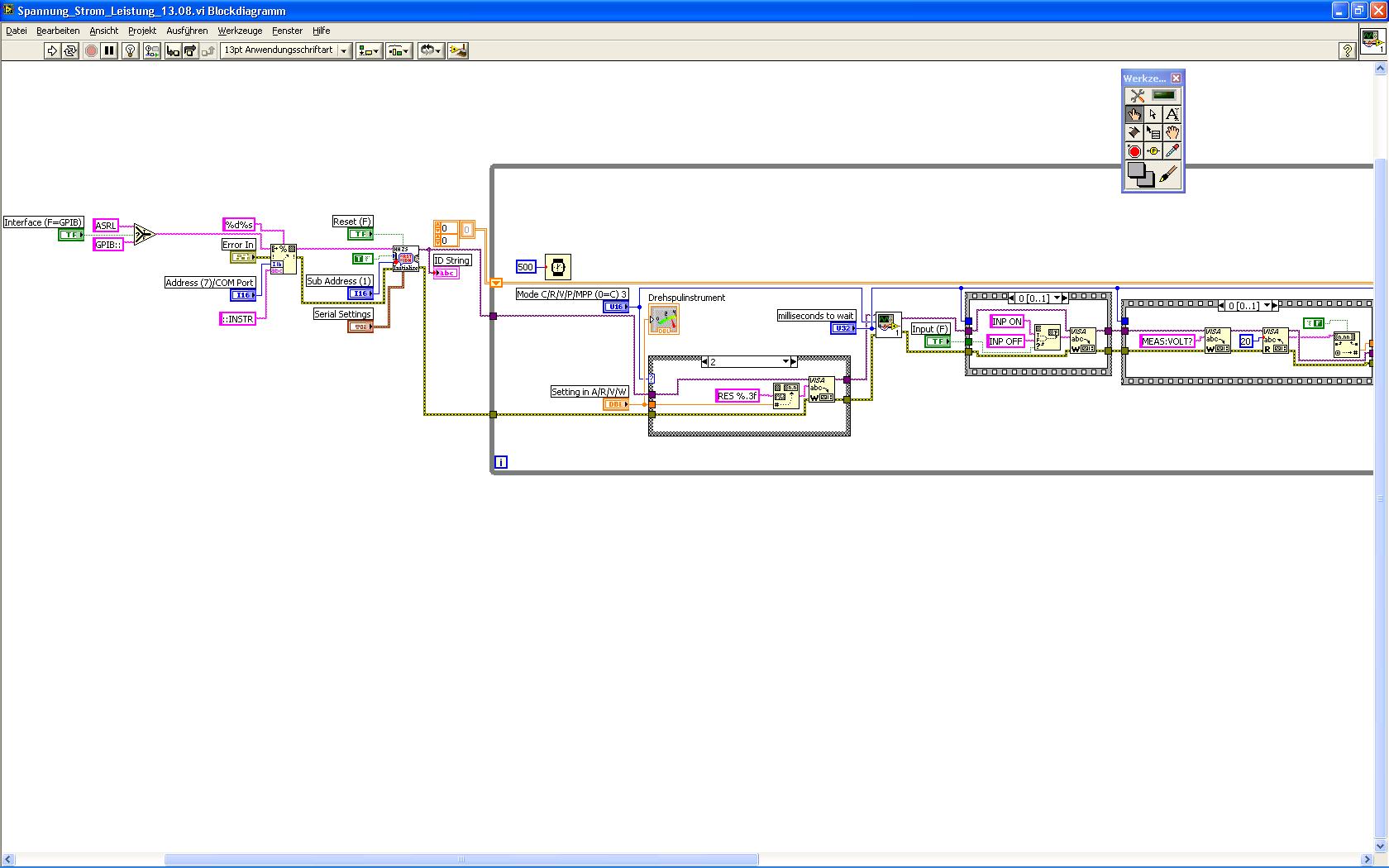Screen dimensions: 1389x868
Task: Click the Drehspulinstrument indicator terminal
Action: pos(664,320)
